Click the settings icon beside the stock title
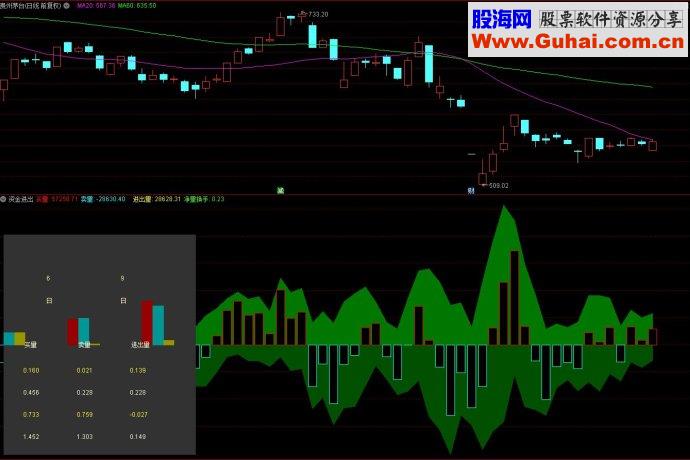Image resolution: width=690 pixels, height=460 pixels. [x=67, y=6]
